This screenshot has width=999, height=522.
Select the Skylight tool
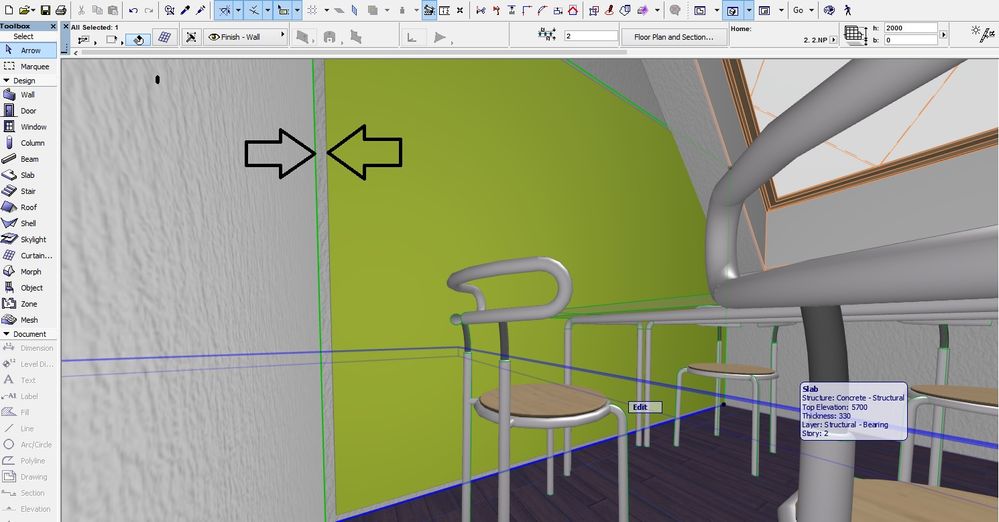click(x=28, y=240)
